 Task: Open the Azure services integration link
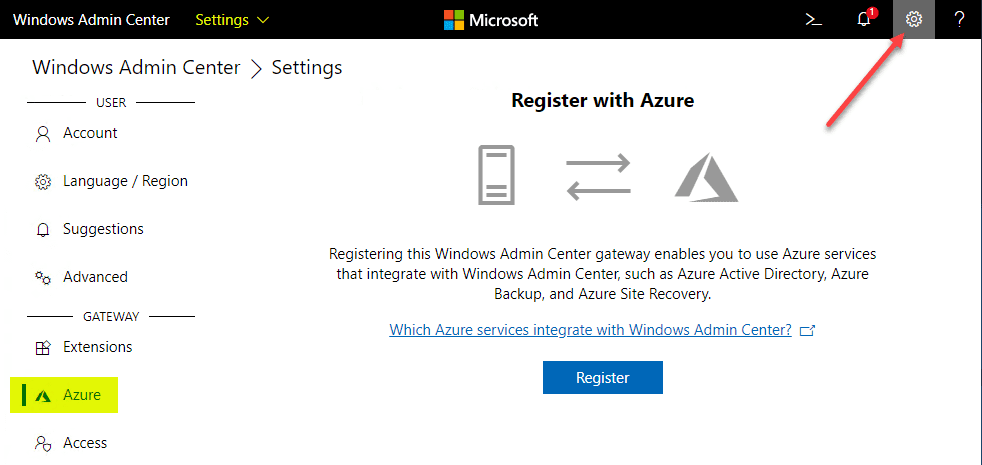[x=590, y=330]
